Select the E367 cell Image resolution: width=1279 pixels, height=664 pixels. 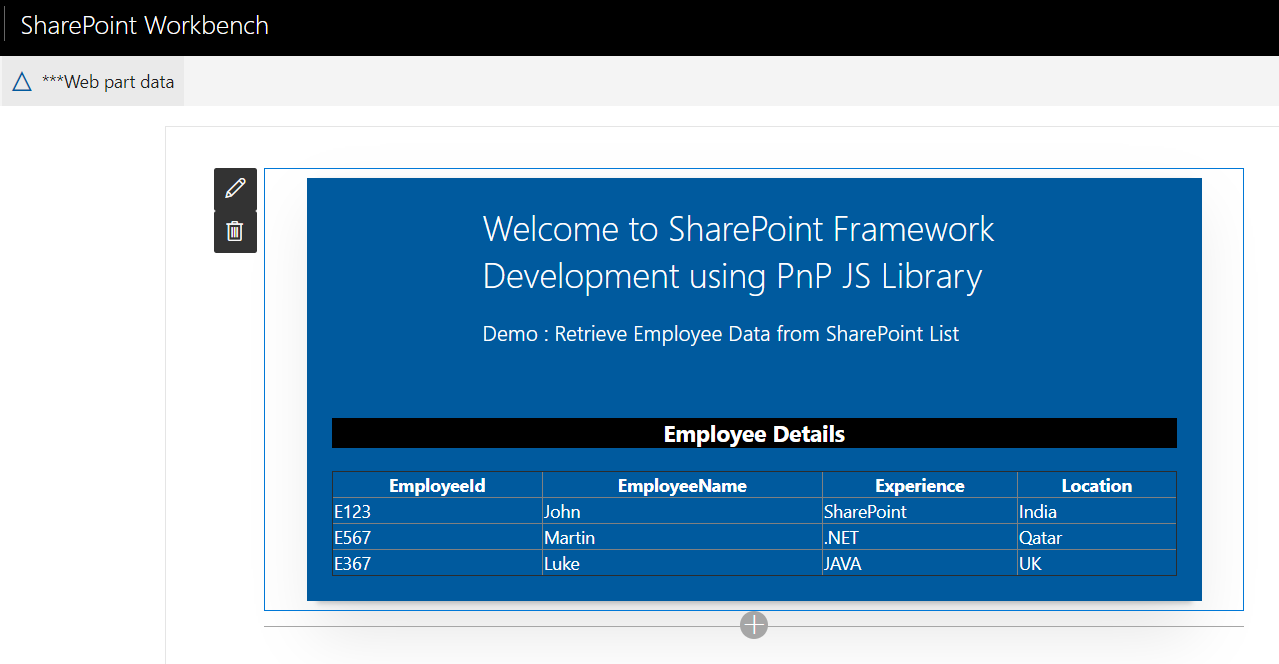coord(437,563)
